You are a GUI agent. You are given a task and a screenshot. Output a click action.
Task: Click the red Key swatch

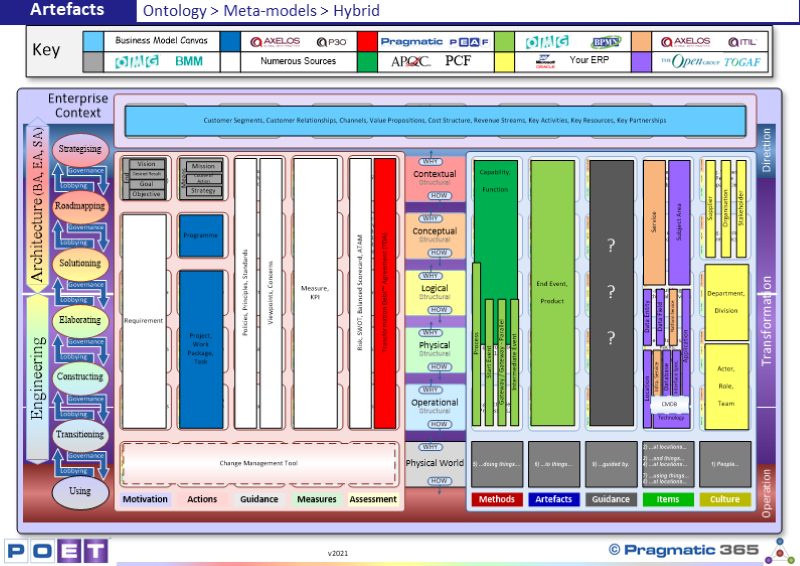point(367,41)
